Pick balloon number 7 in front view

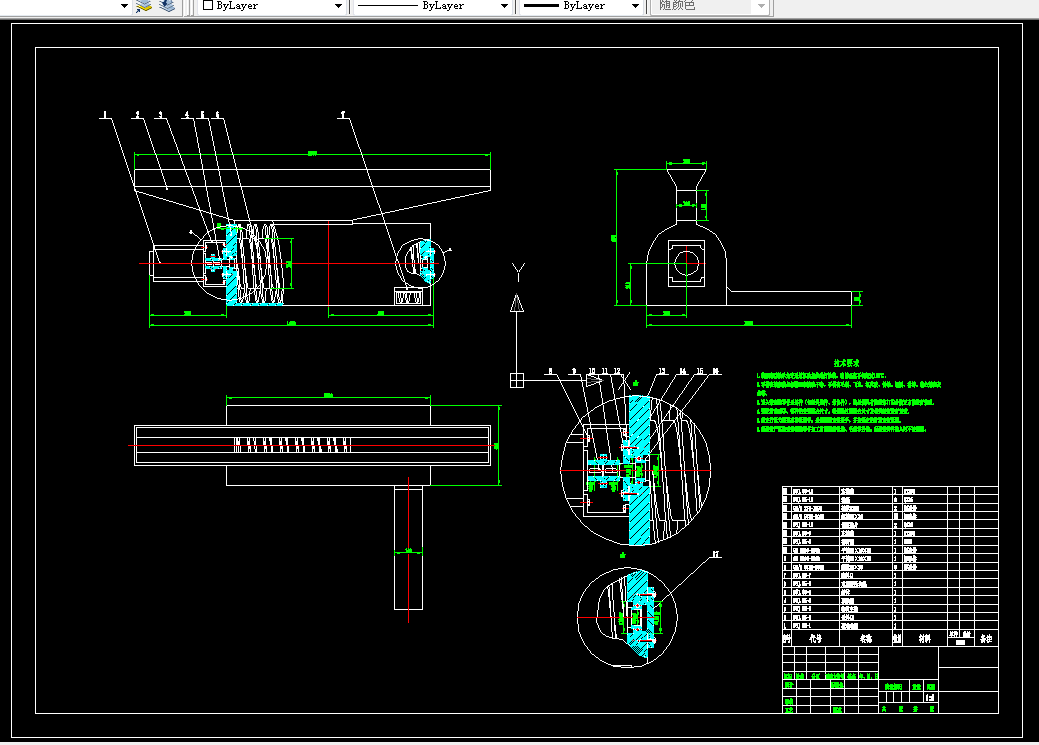343,115
